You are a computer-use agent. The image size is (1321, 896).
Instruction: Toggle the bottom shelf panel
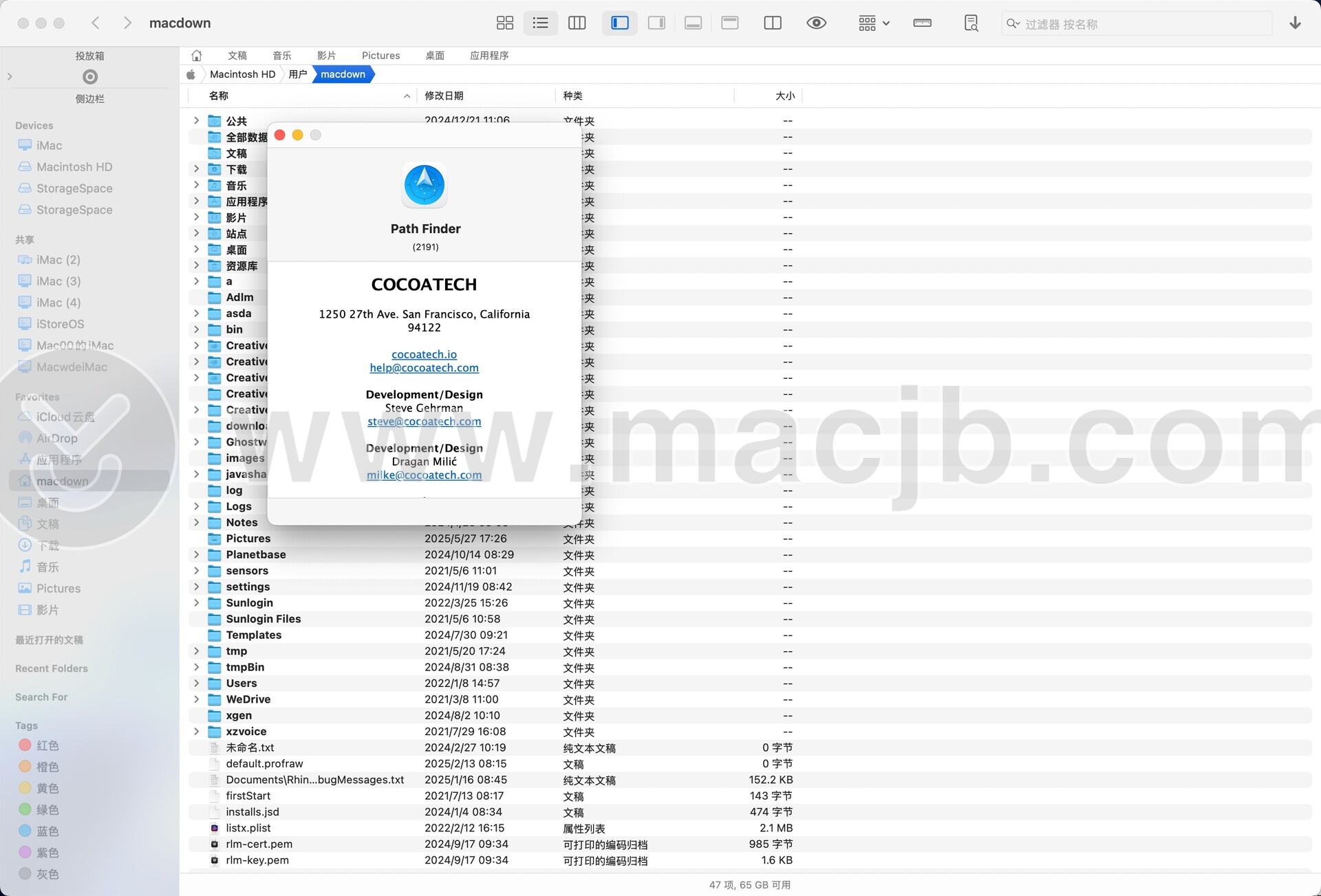pos(694,23)
